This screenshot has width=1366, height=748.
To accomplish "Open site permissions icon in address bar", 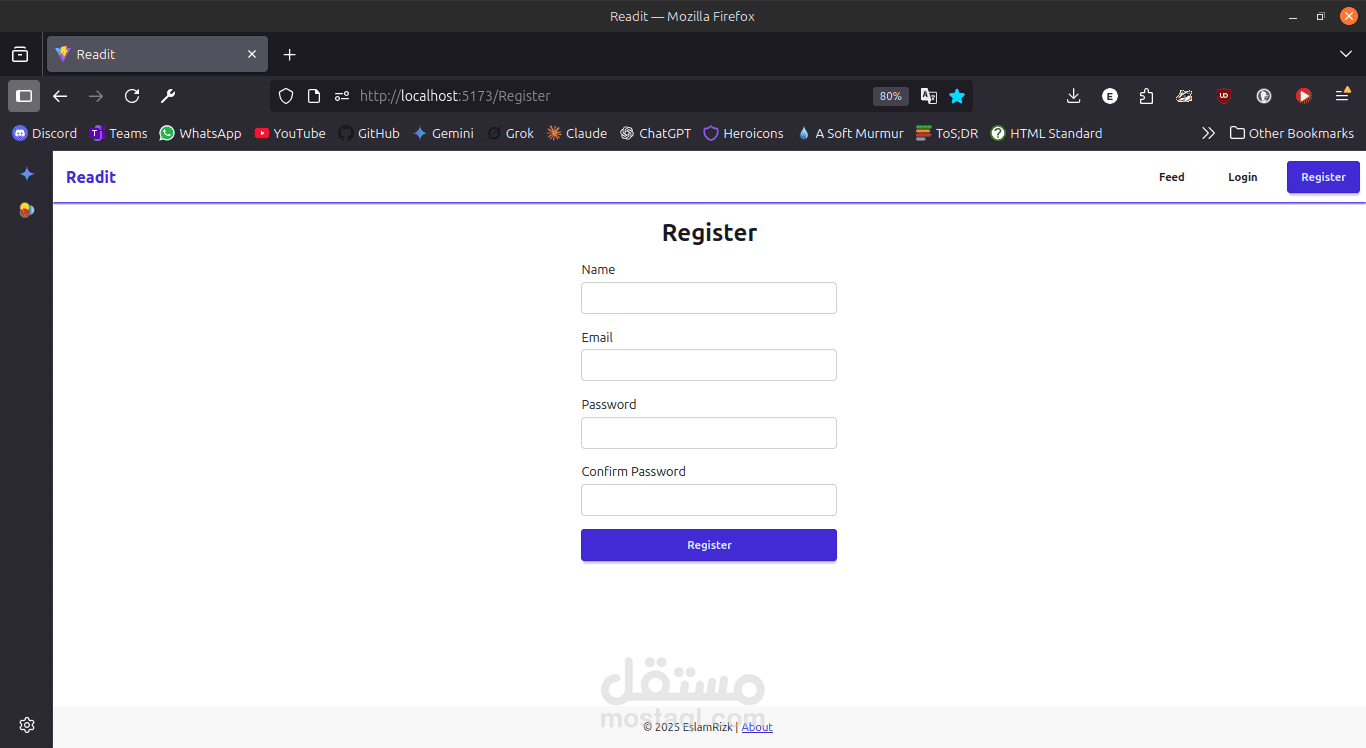I will coord(342,96).
